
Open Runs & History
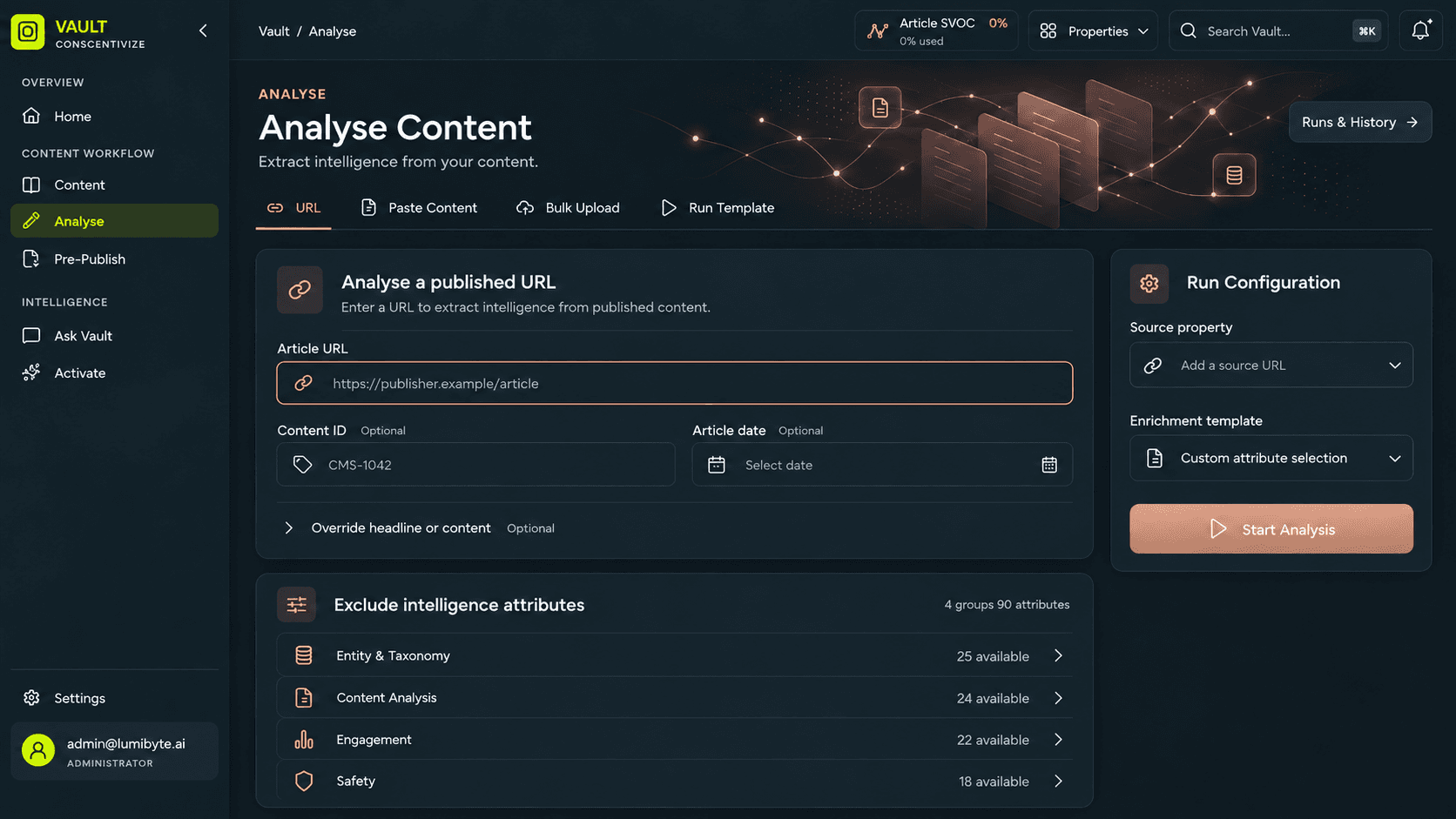(x=1360, y=123)
